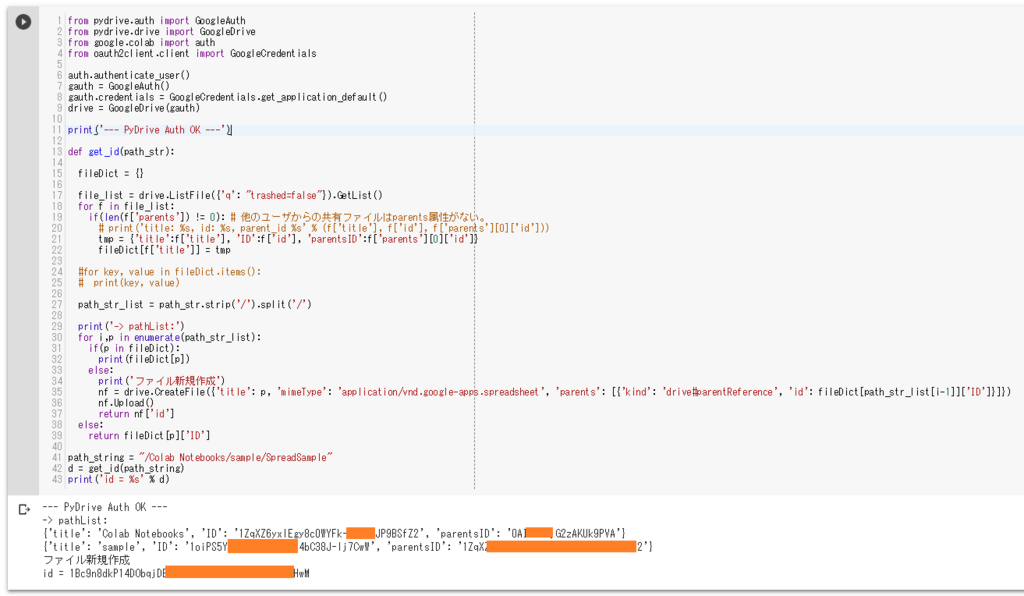
Task: Click the print 'id = %s' code line
Action: (119, 479)
